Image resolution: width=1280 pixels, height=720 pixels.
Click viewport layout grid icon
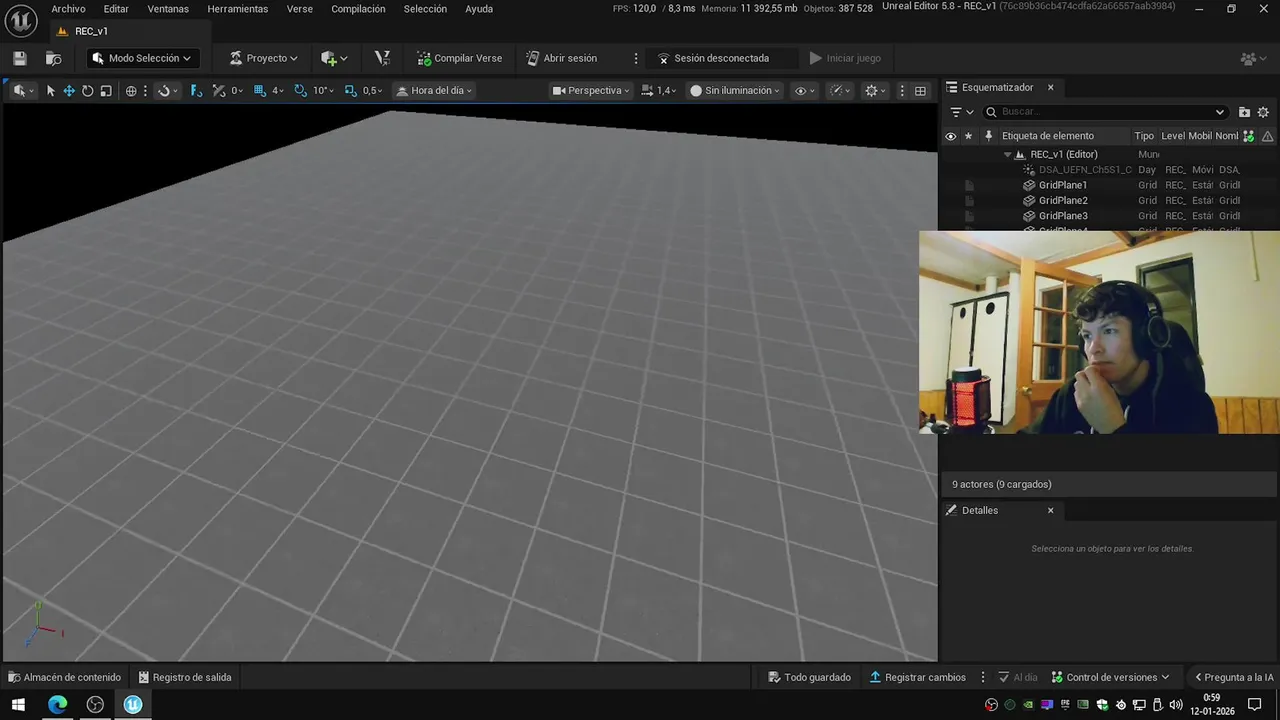click(x=920, y=90)
